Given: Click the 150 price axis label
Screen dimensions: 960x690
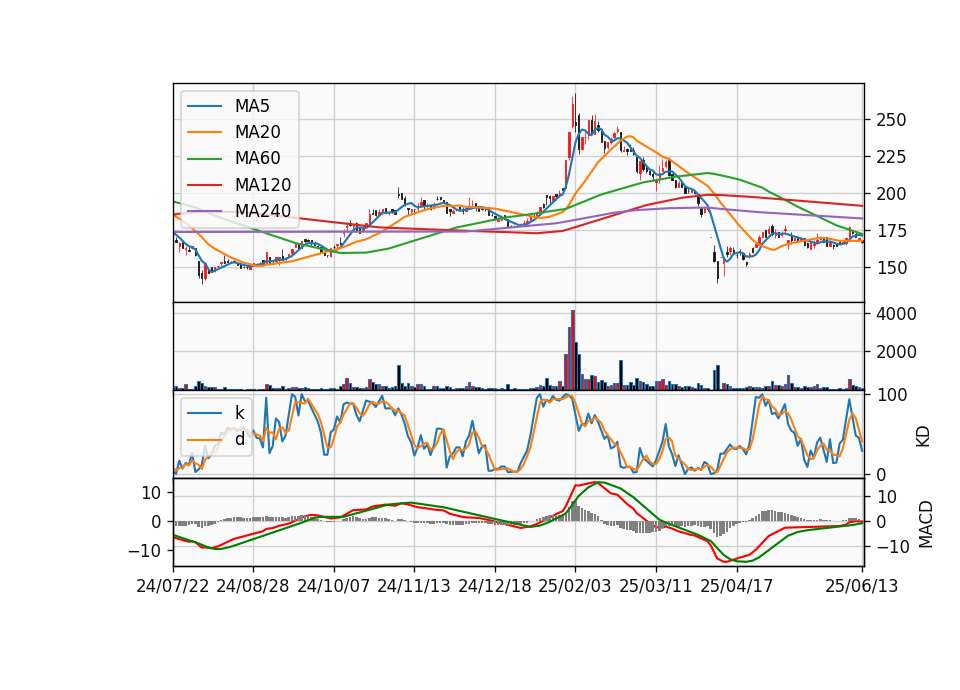Looking at the screenshot, I should click(x=891, y=268).
